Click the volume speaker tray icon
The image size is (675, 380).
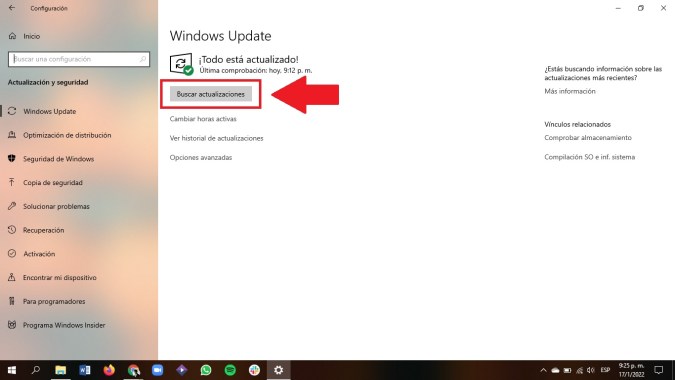coord(591,370)
